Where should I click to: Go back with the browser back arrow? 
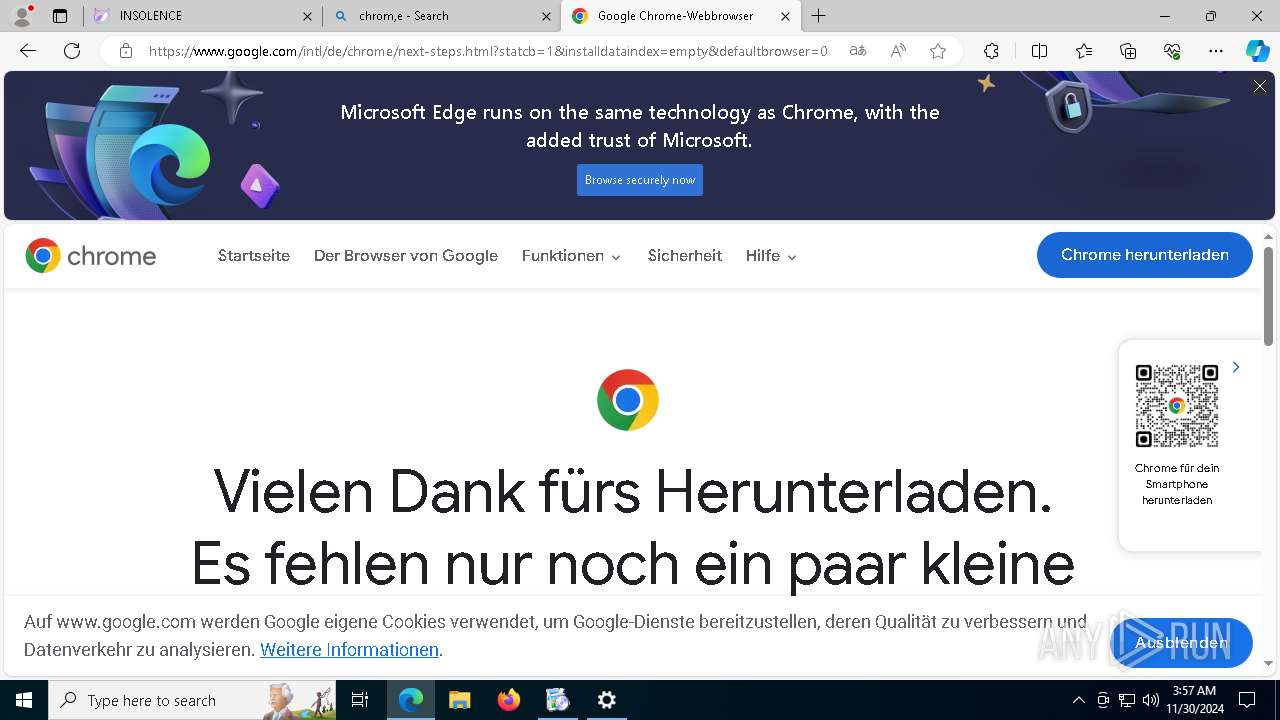pos(28,51)
